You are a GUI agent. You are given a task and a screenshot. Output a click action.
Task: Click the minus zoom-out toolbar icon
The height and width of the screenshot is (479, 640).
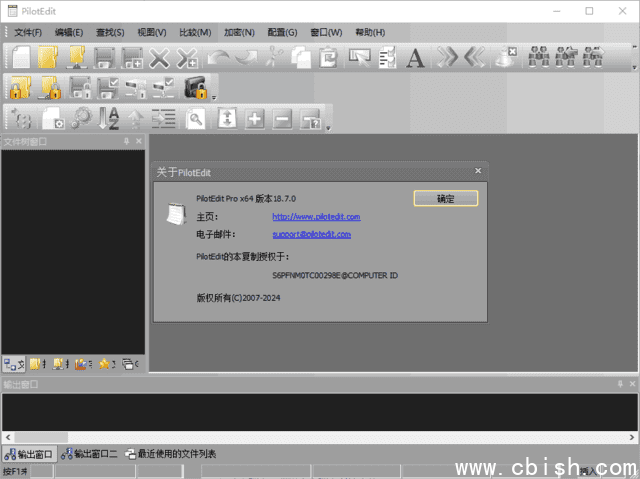282,118
